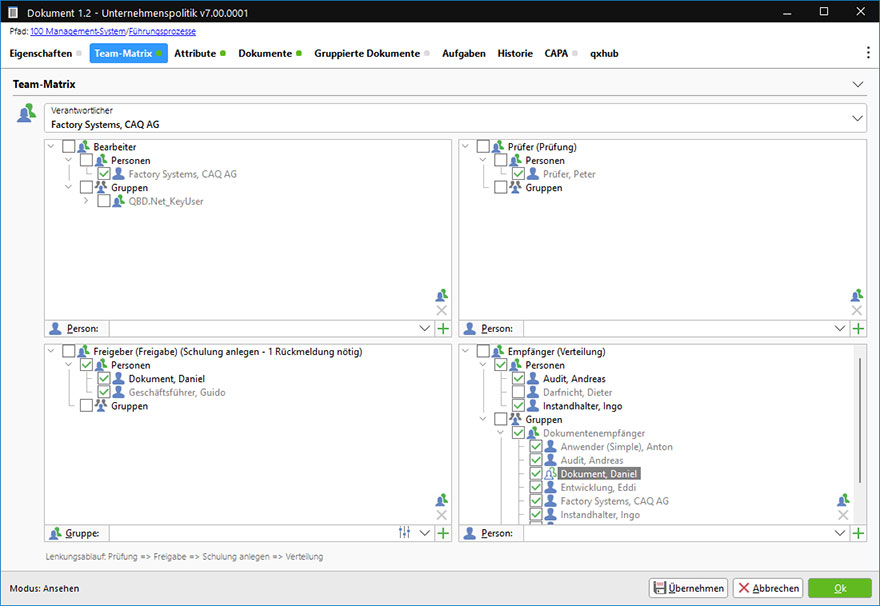Click filter settings icon in Freigeber panel

click(405, 533)
